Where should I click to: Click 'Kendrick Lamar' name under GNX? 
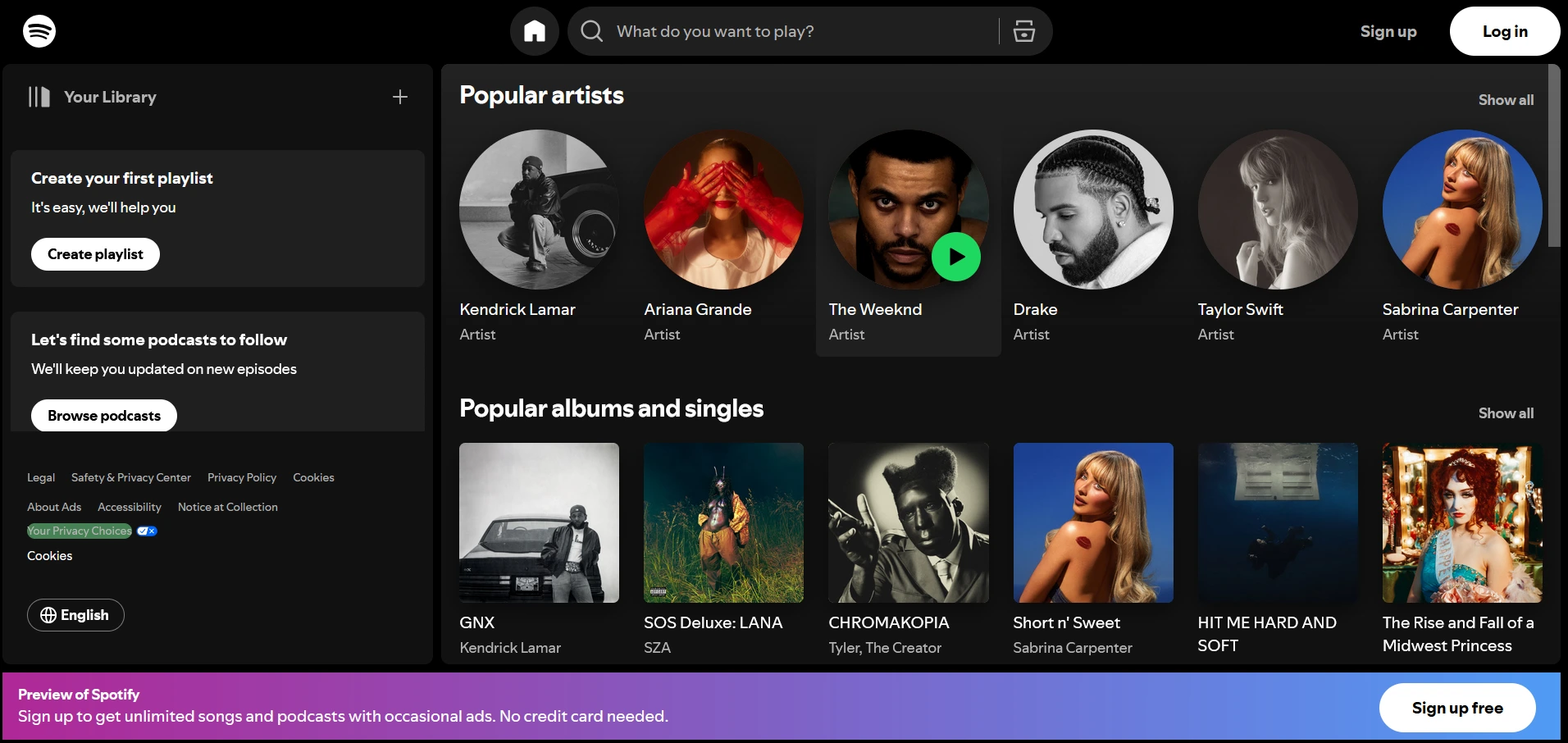click(x=510, y=648)
